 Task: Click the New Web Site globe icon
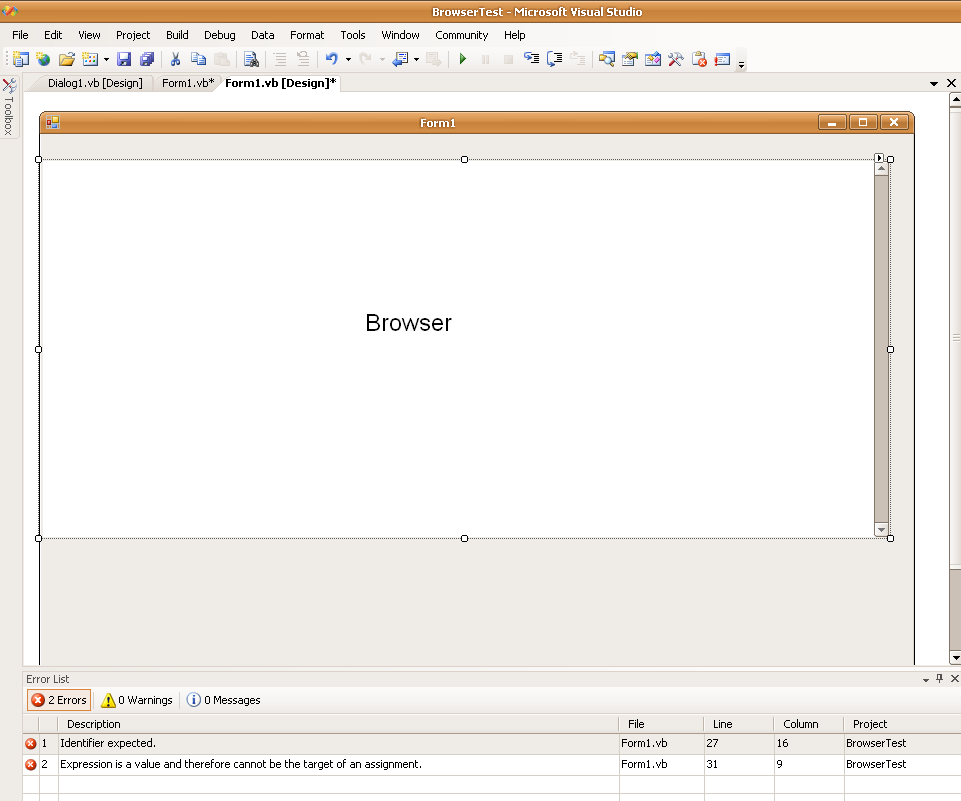[x=43, y=59]
